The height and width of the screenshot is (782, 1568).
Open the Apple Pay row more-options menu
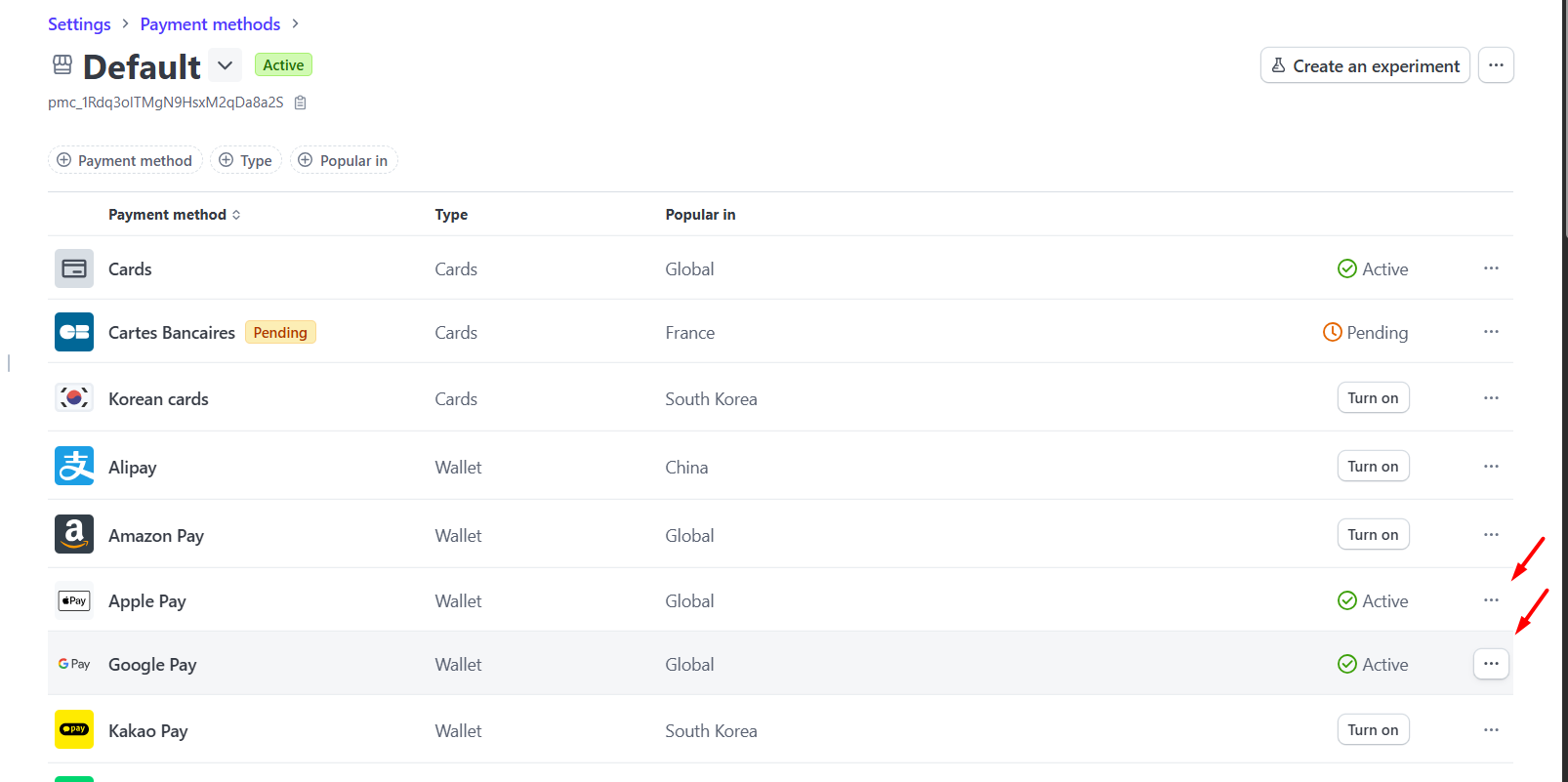click(x=1491, y=600)
